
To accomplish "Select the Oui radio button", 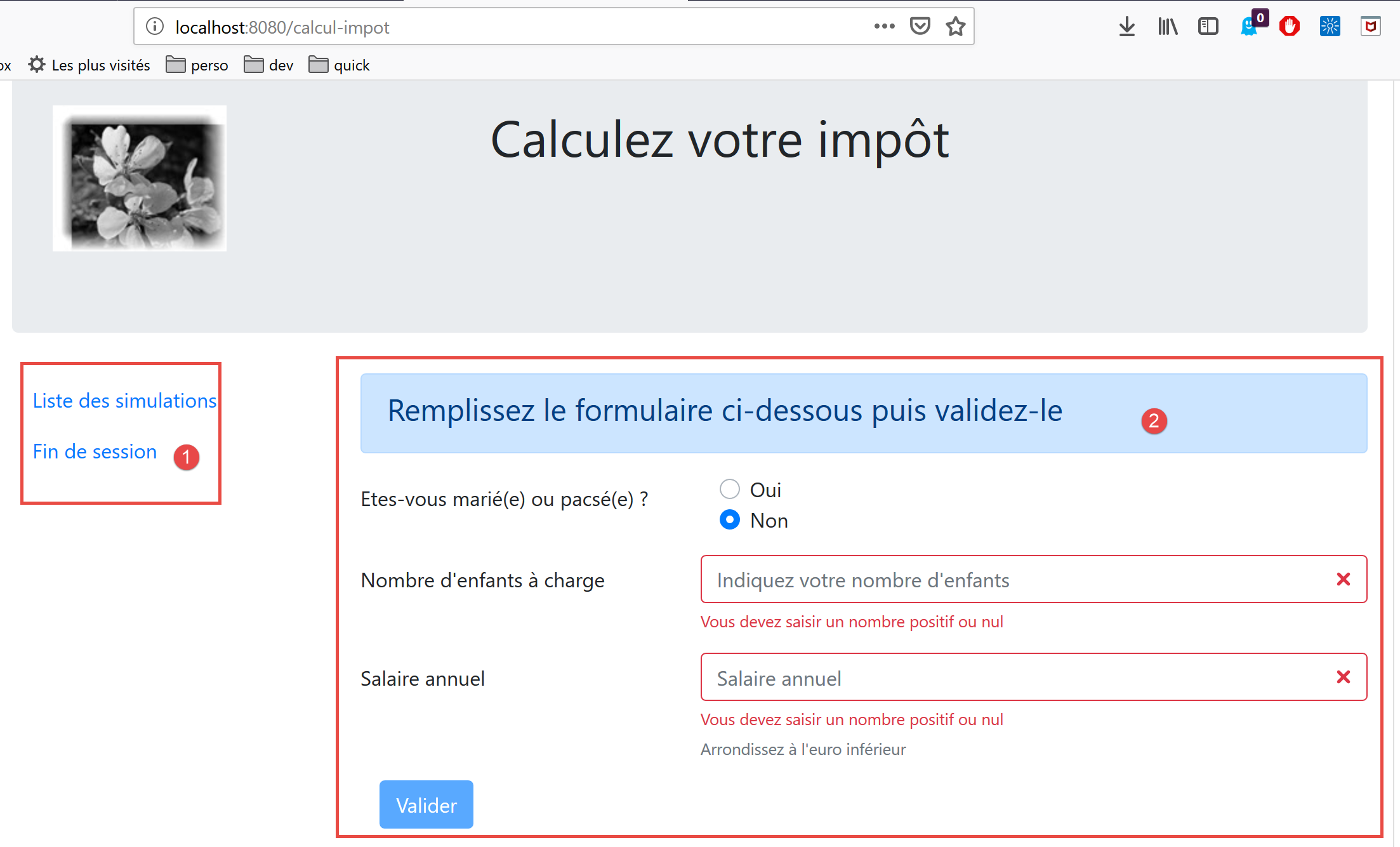I will click(730, 490).
